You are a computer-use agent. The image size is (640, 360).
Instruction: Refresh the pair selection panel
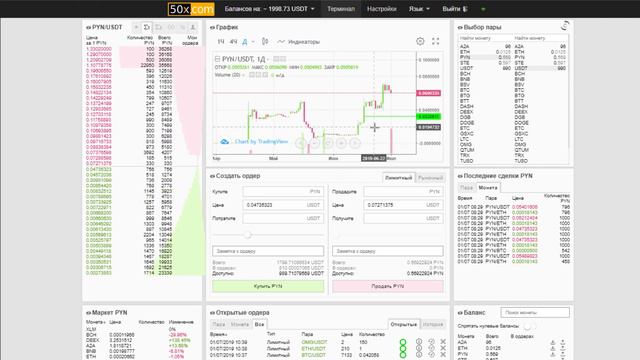[564, 26]
